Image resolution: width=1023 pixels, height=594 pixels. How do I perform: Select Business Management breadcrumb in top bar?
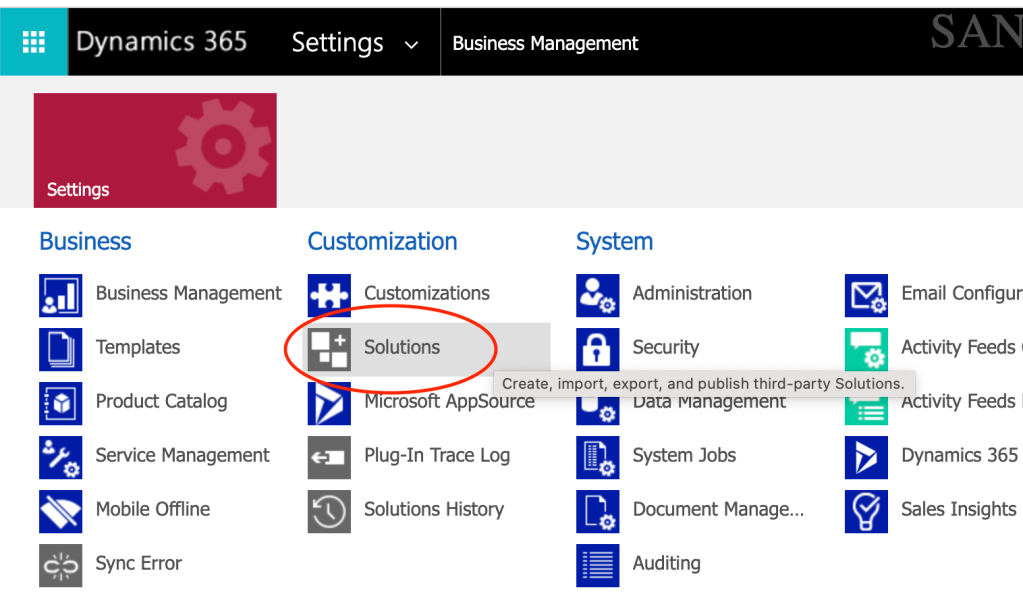[x=545, y=44]
